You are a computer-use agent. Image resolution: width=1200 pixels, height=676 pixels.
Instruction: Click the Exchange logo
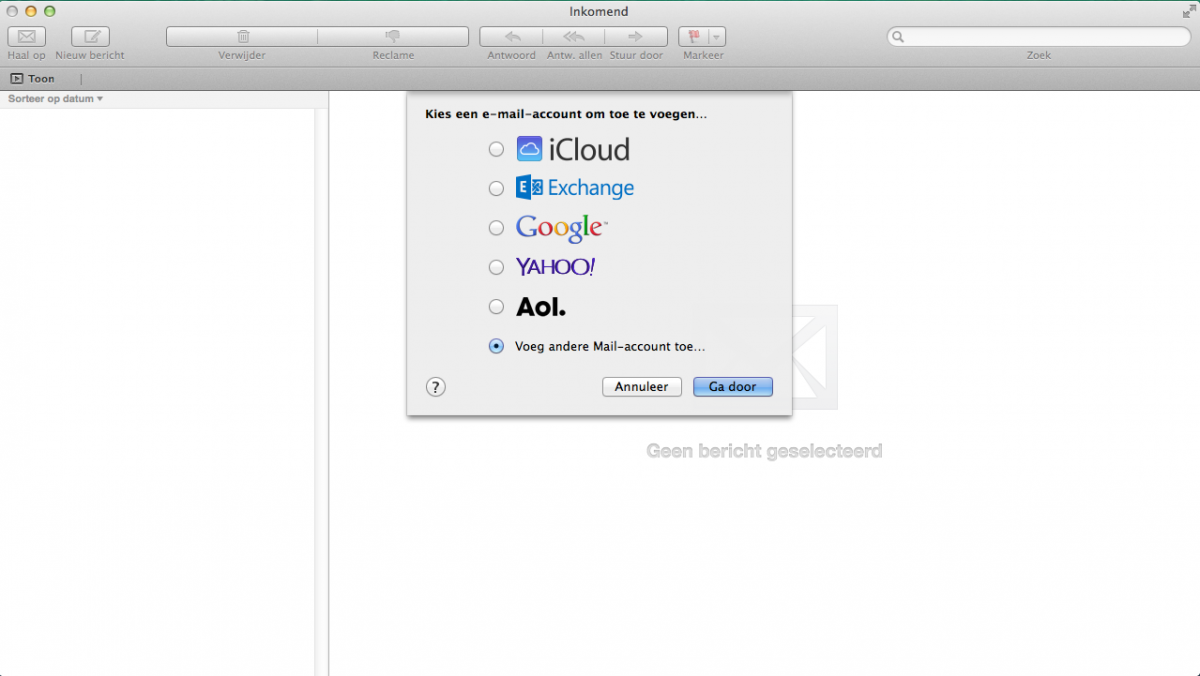tap(575, 187)
